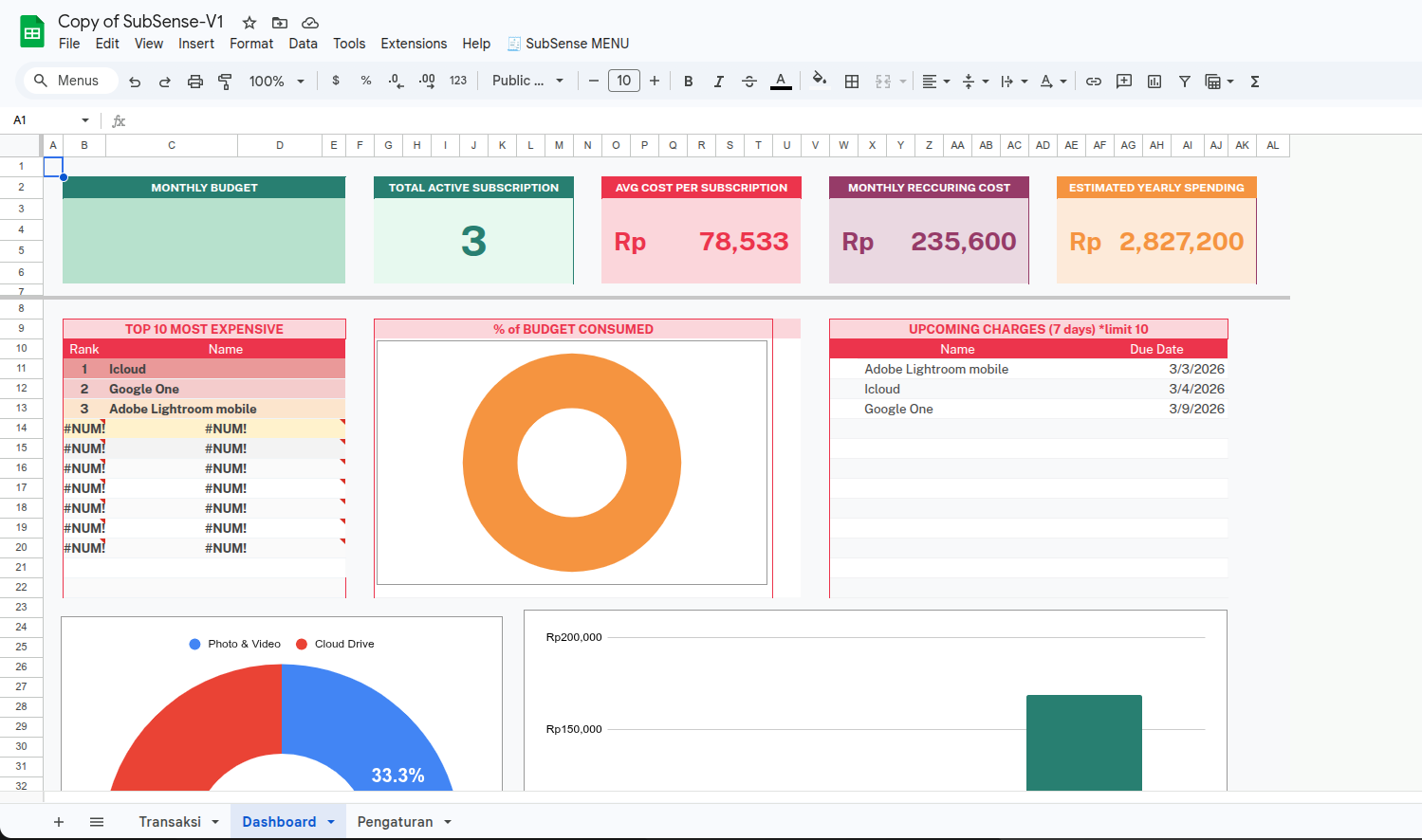Viewport: 1422px width, 840px height.
Task: Click the Undo icon in toolbar
Action: click(x=135, y=82)
